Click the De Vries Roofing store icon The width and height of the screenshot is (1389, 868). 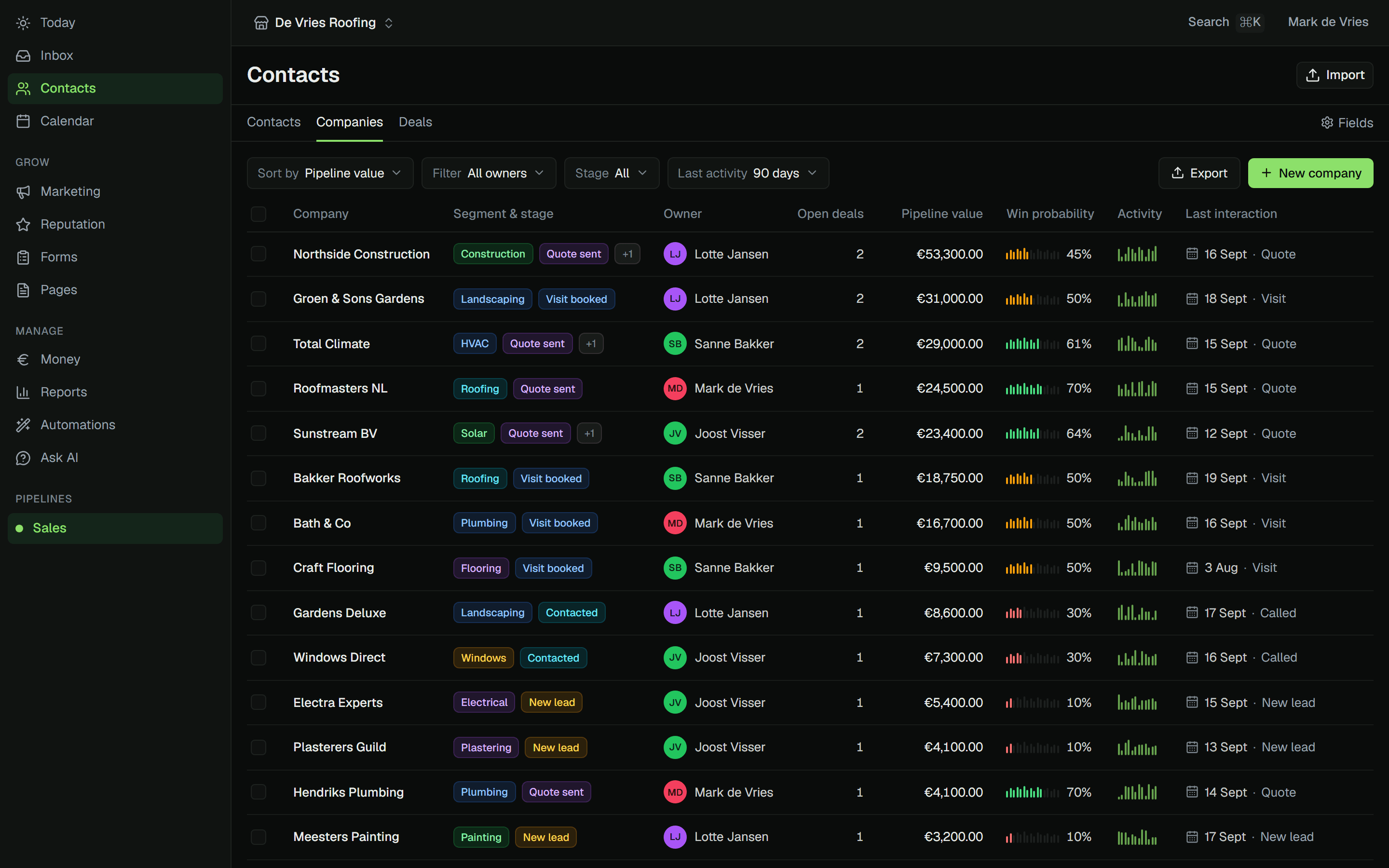pos(261,23)
